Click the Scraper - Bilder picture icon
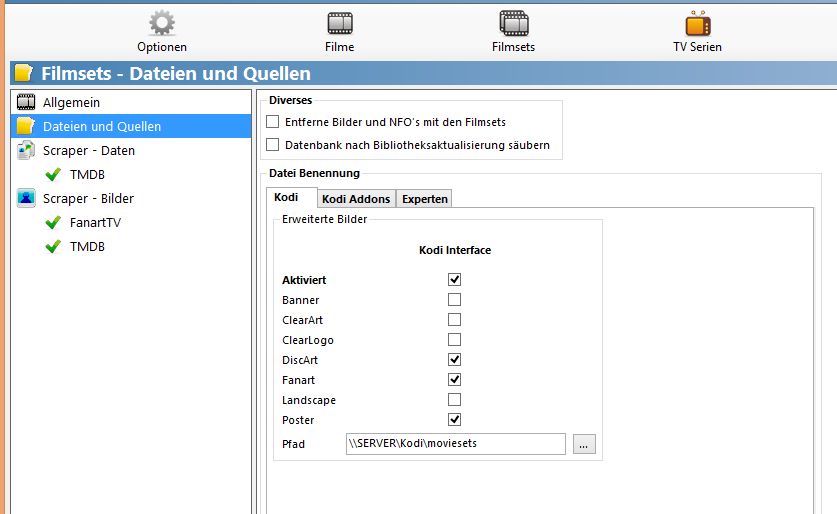 pyautogui.click(x=26, y=198)
